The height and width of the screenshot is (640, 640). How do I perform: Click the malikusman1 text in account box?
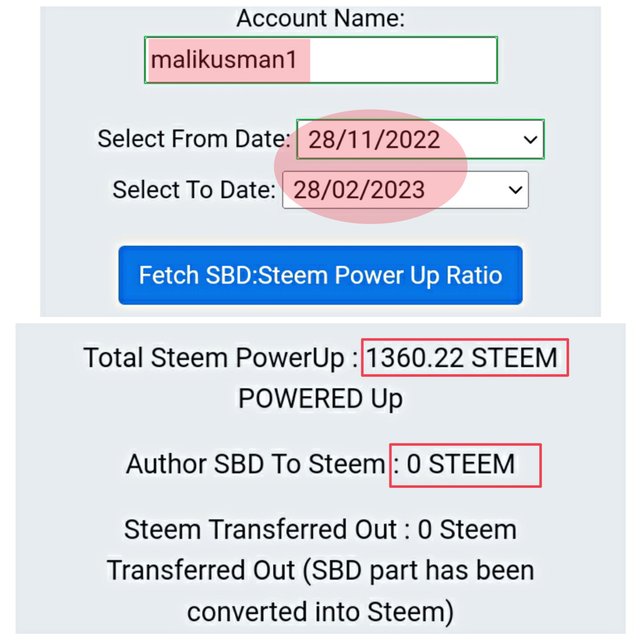(x=225, y=60)
